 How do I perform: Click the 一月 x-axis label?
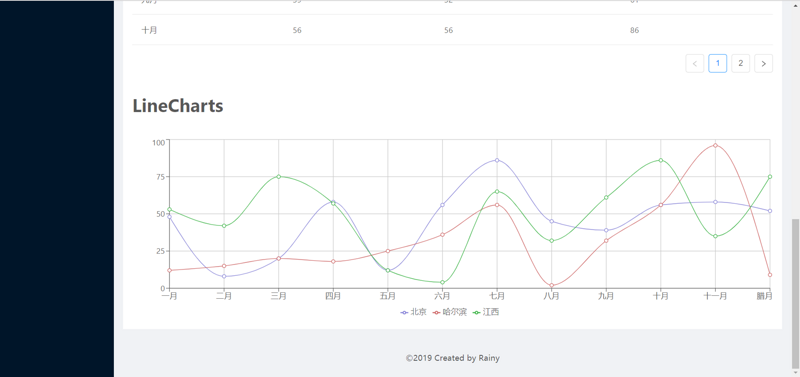[169, 296]
